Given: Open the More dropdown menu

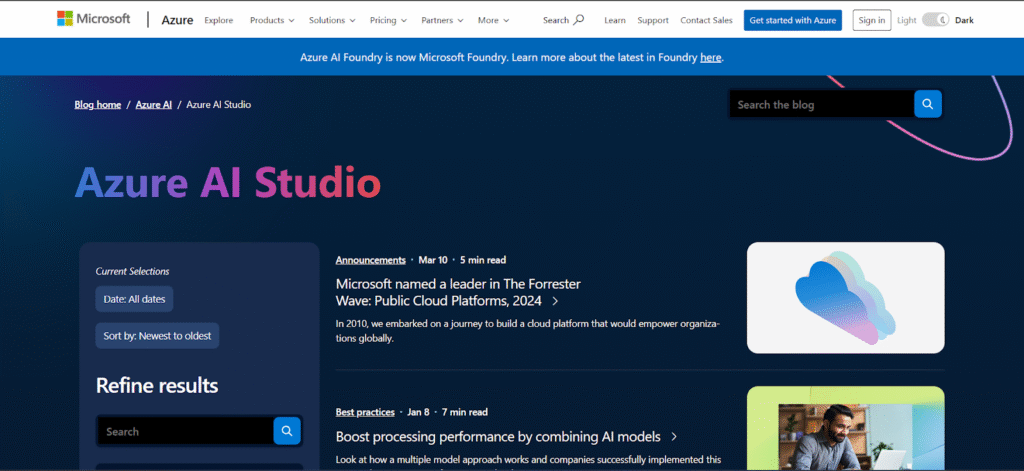Looking at the screenshot, I should point(493,20).
